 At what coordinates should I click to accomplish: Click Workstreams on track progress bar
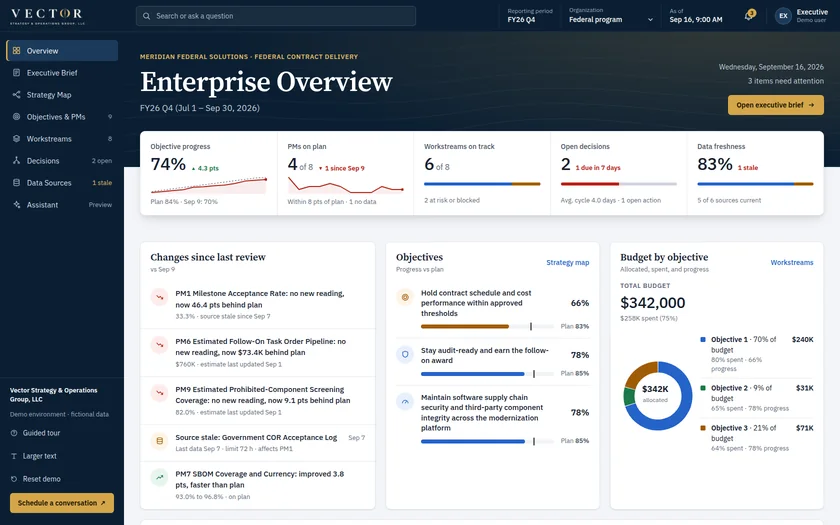pyautogui.click(x=482, y=184)
